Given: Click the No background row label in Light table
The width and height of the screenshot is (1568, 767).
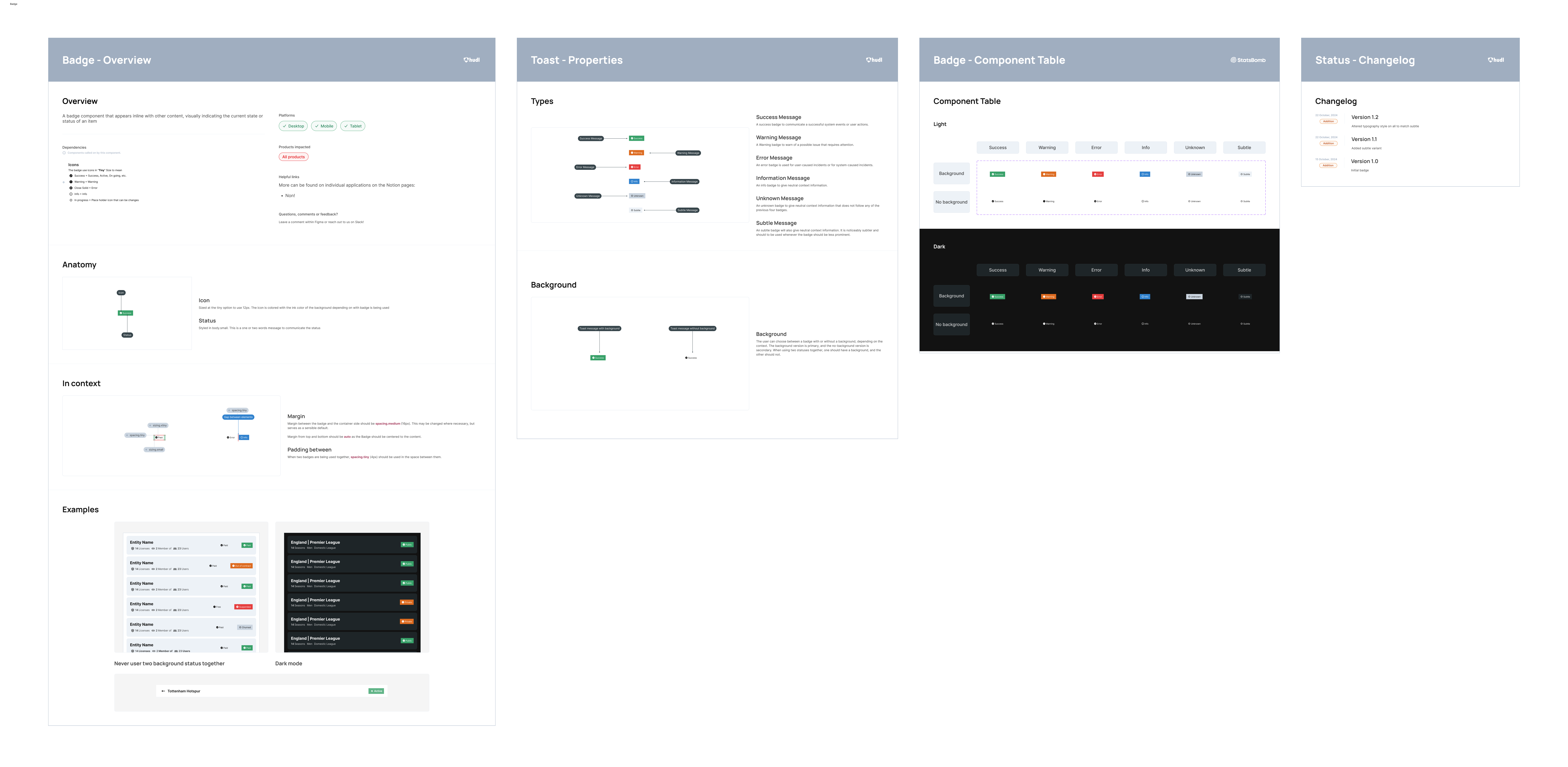Looking at the screenshot, I should (951, 202).
